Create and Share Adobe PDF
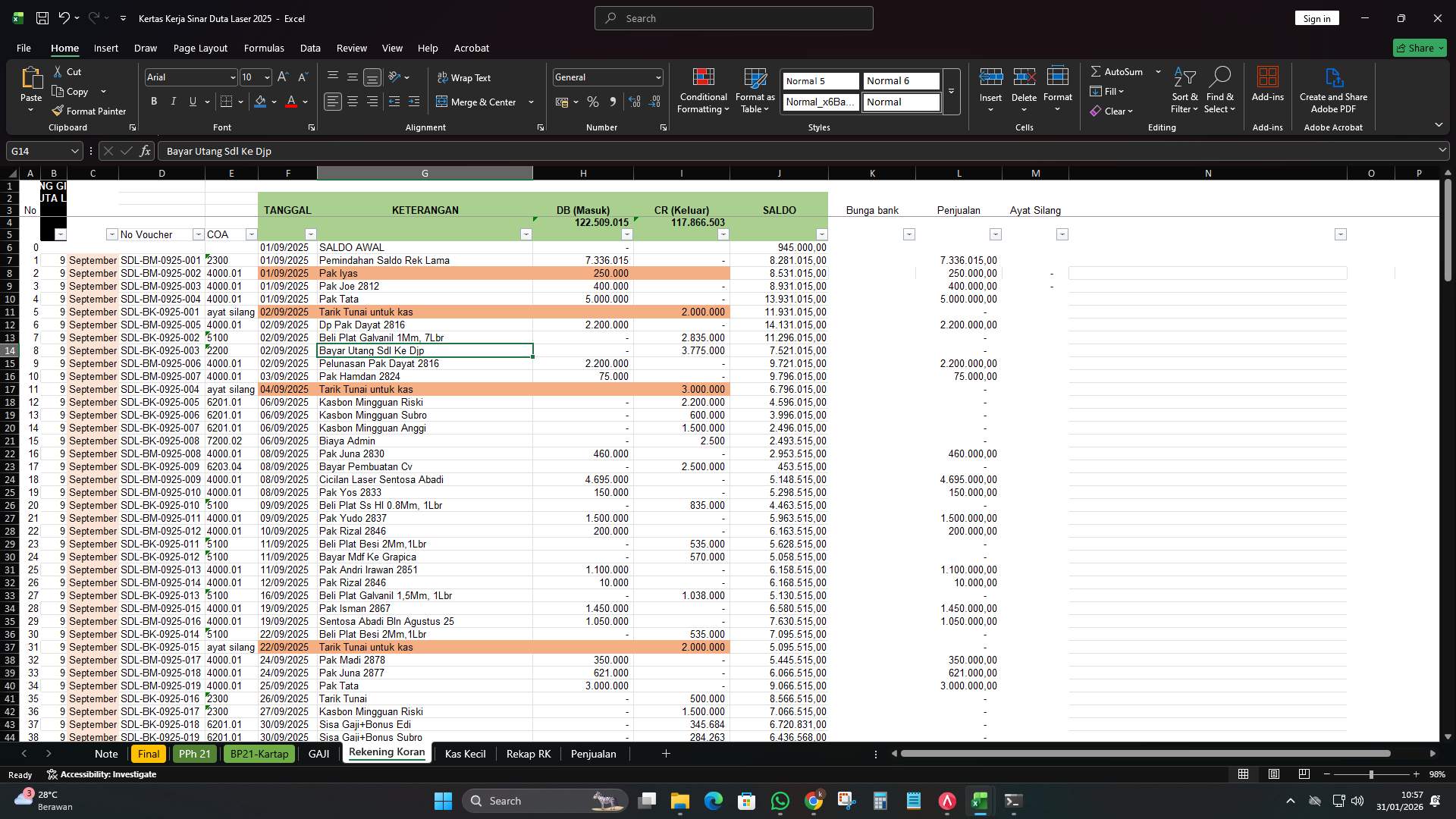Viewport: 1456px width, 819px height. (1333, 89)
